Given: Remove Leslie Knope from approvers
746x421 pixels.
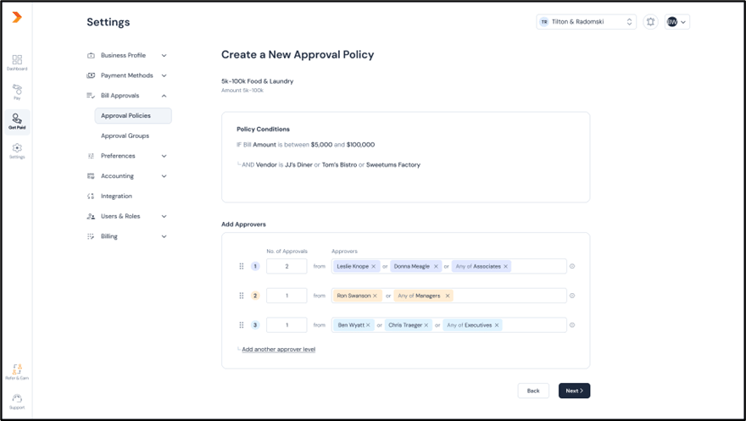Looking at the screenshot, I should point(374,267).
